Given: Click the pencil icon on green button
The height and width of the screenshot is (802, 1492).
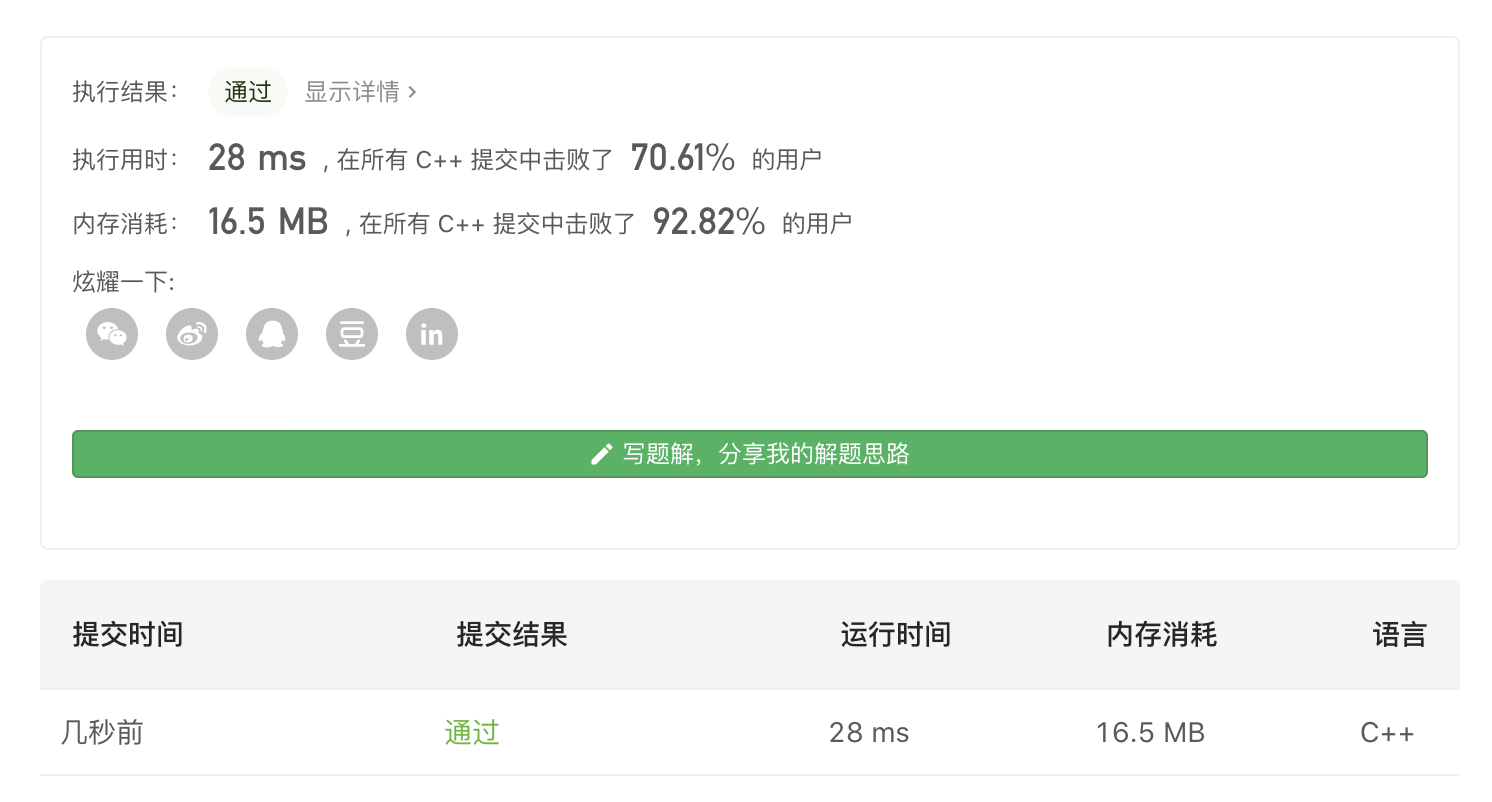Looking at the screenshot, I should click(601, 455).
